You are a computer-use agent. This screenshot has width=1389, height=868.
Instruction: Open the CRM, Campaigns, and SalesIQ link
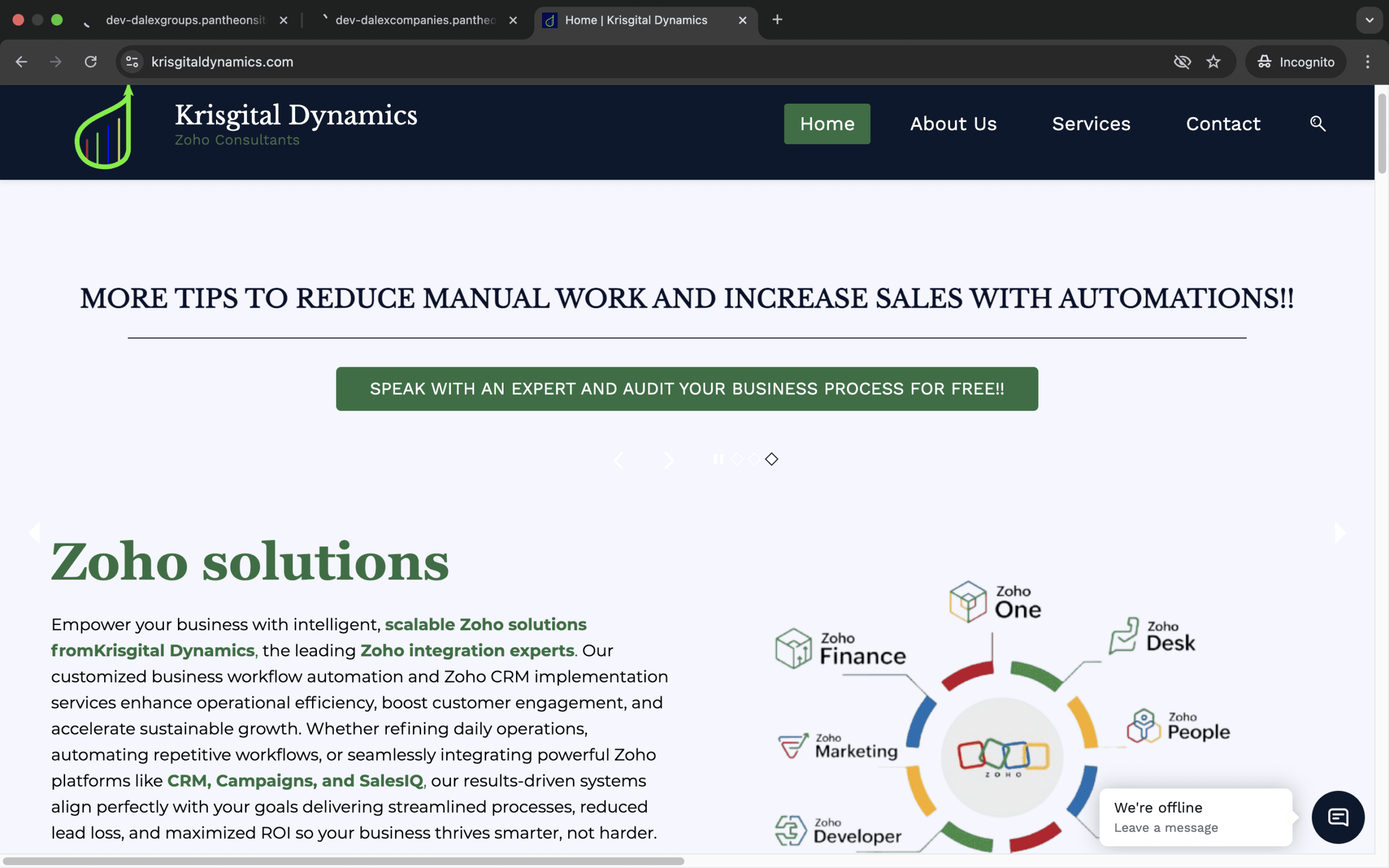coord(295,781)
